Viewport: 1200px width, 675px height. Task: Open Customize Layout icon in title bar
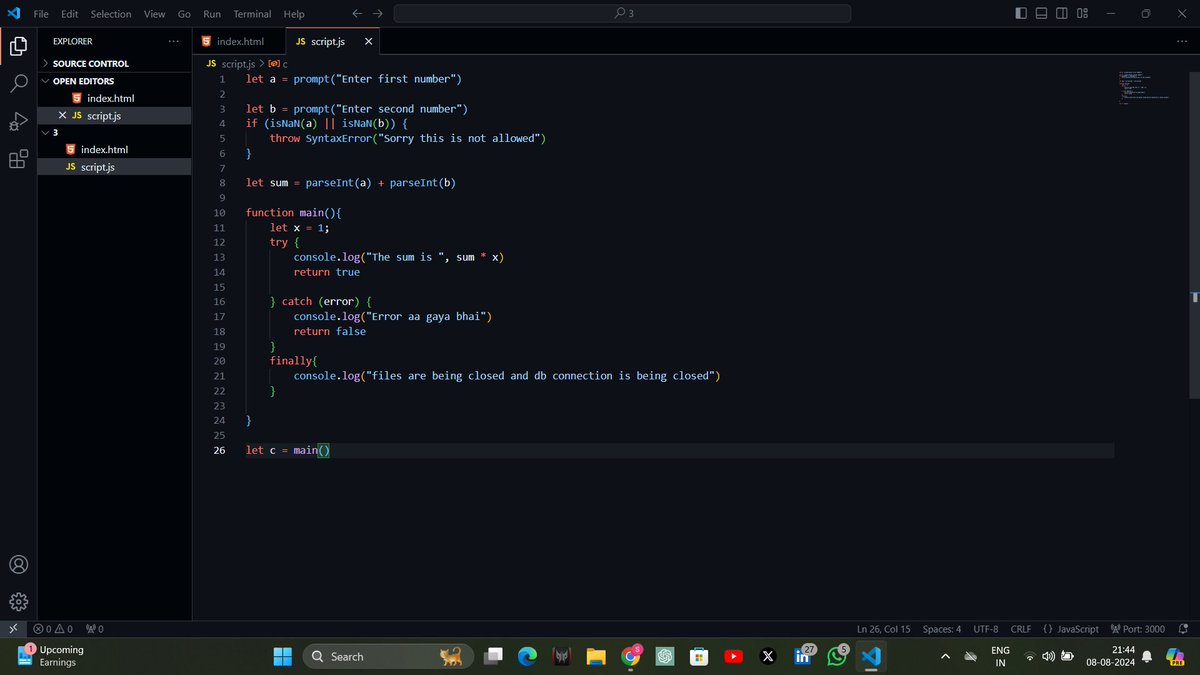[1082, 14]
